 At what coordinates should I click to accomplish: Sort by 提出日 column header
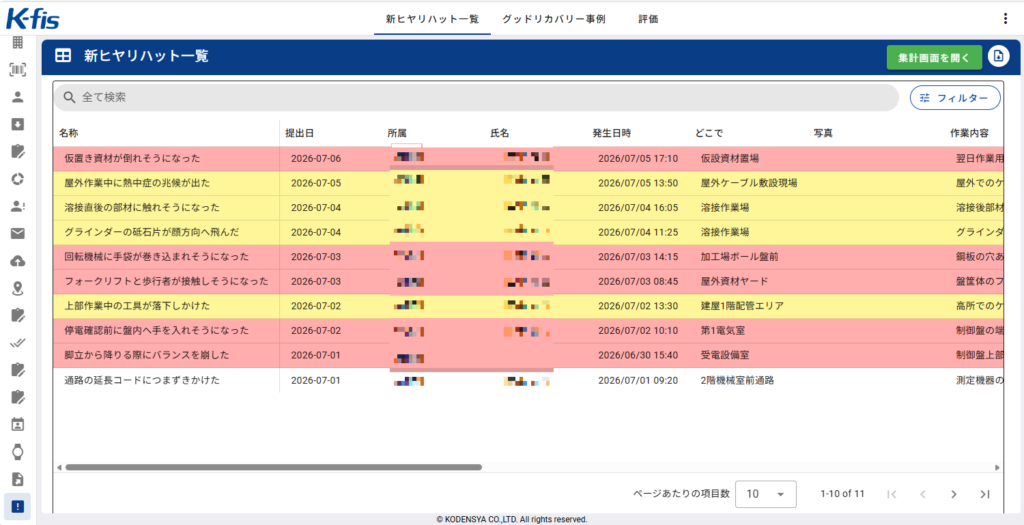click(x=300, y=133)
